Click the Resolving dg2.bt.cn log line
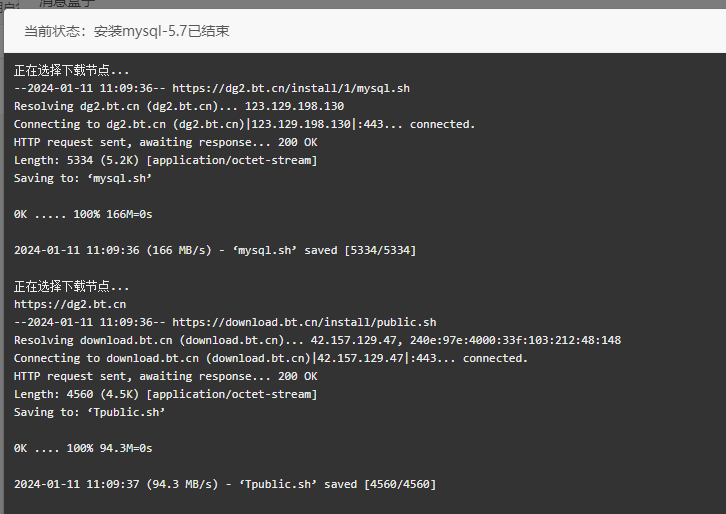This screenshot has width=726, height=514. coord(179,106)
